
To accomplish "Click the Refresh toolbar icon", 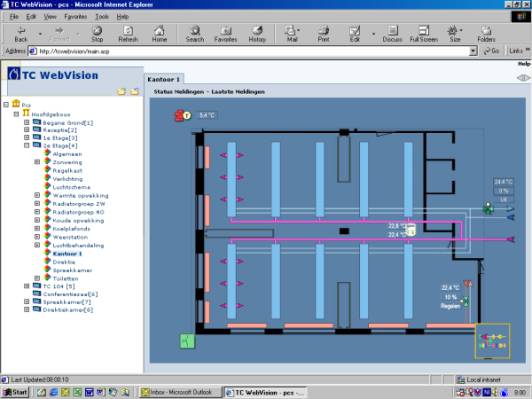I will click(x=128, y=34).
